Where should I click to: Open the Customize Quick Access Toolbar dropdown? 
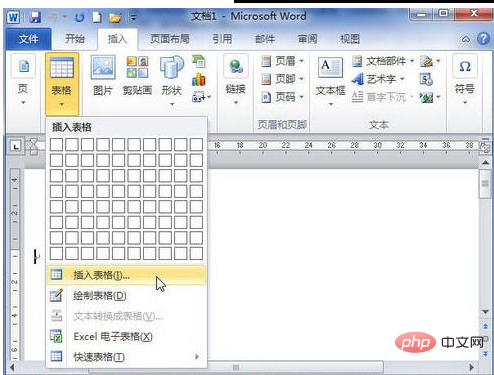tap(134, 17)
